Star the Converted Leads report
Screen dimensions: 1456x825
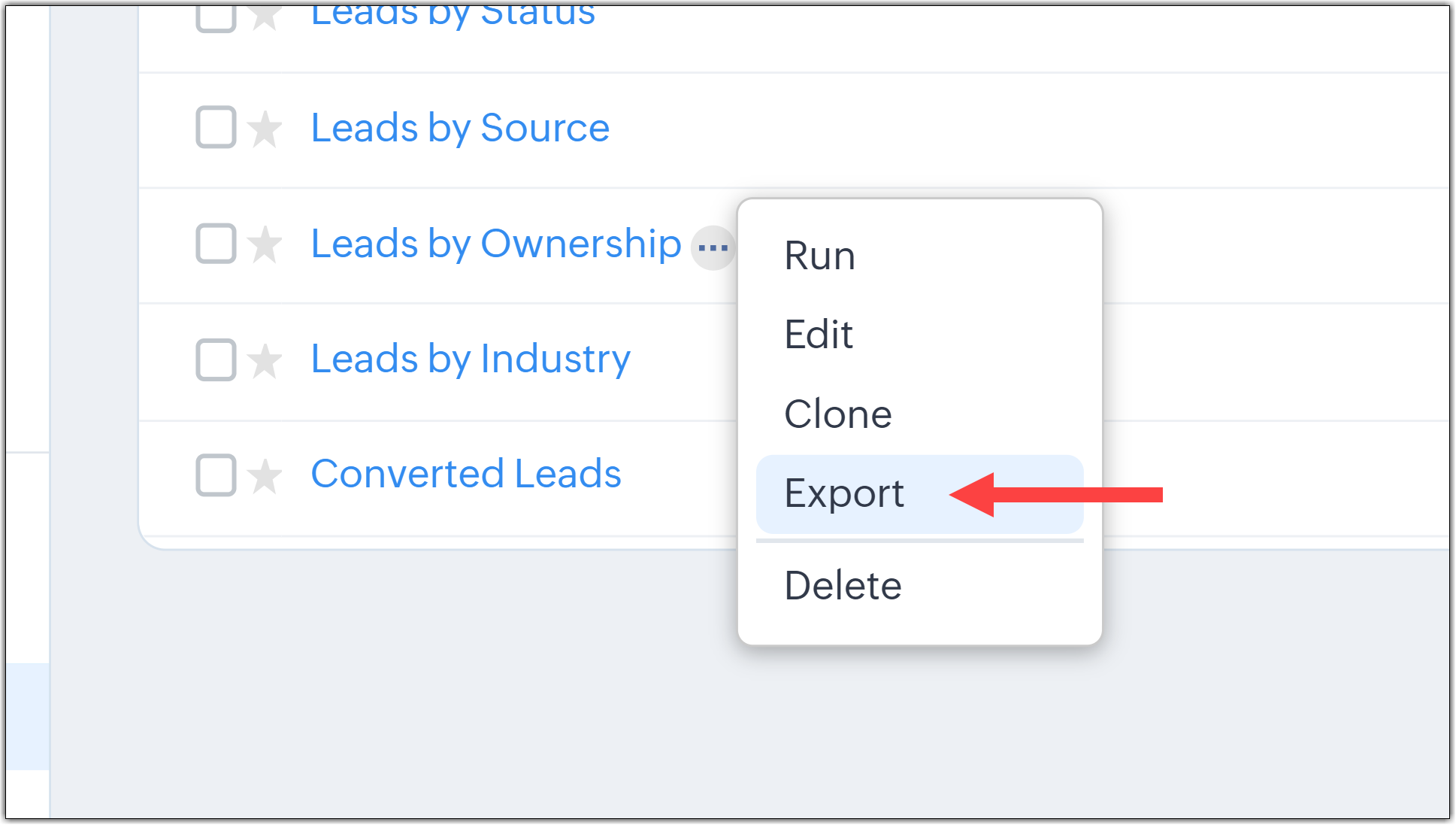coord(265,476)
